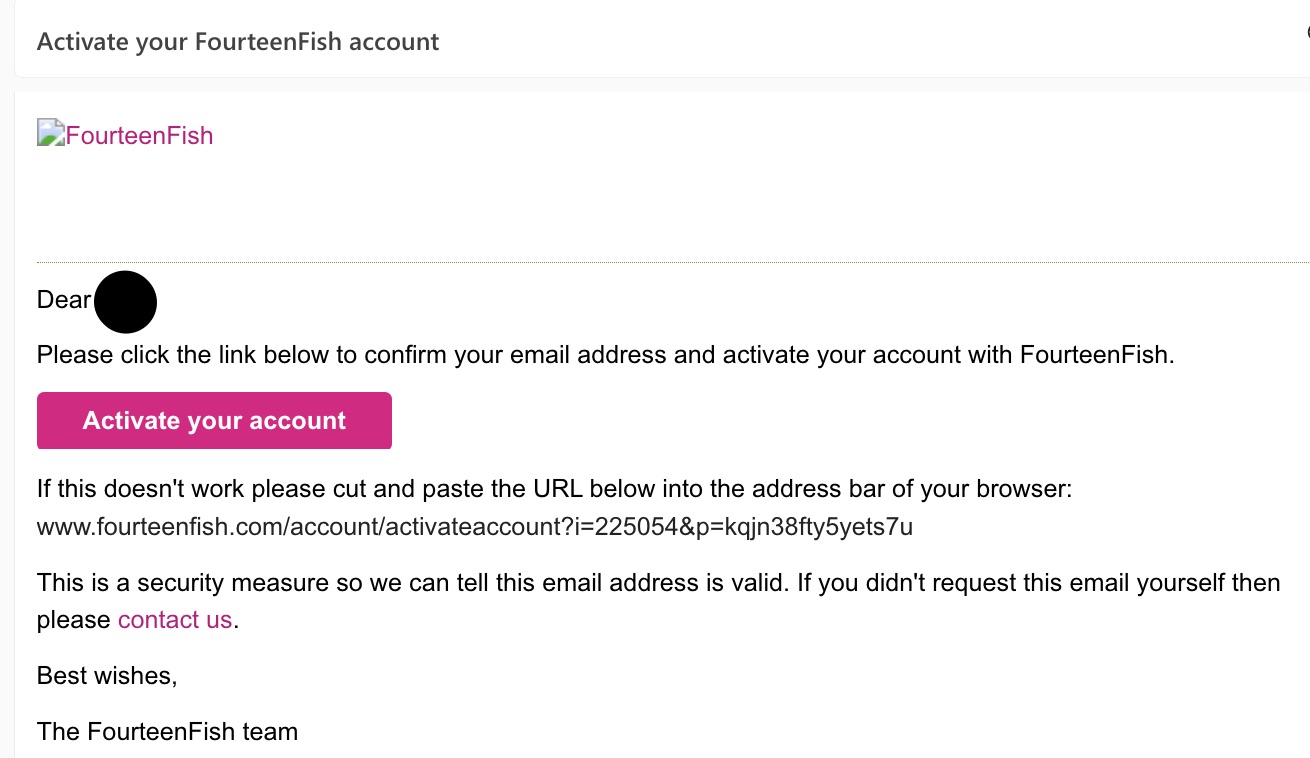
Task: Click the cut and paste URL instruction line
Action: [555, 490]
